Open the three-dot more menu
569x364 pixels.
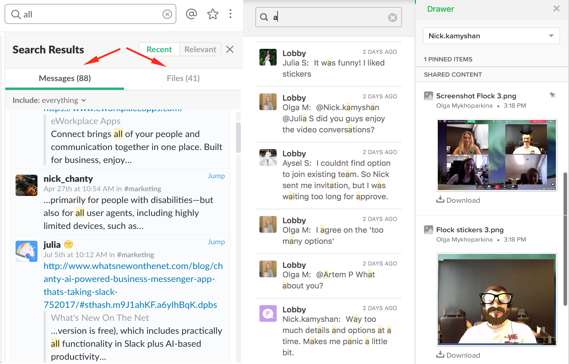tap(230, 14)
